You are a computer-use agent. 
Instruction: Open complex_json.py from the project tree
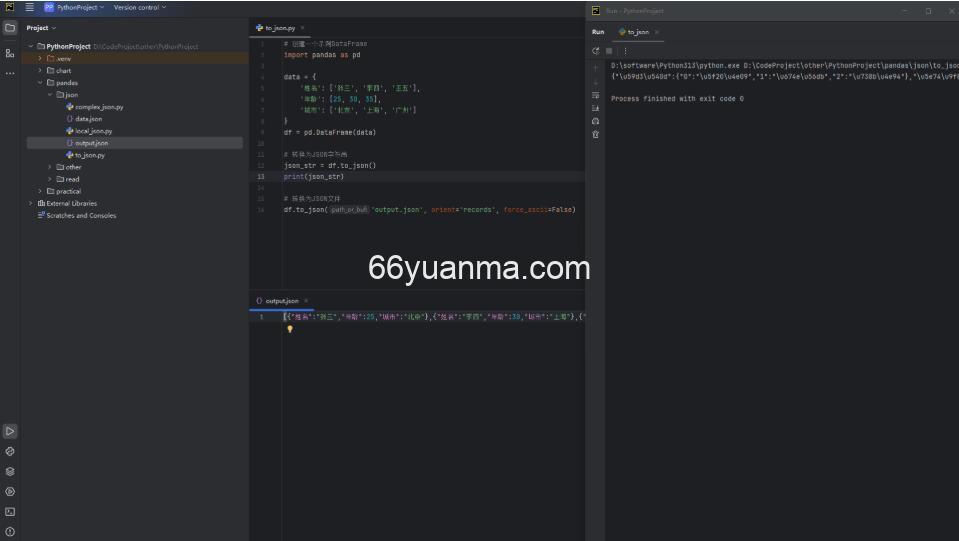pos(98,107)
